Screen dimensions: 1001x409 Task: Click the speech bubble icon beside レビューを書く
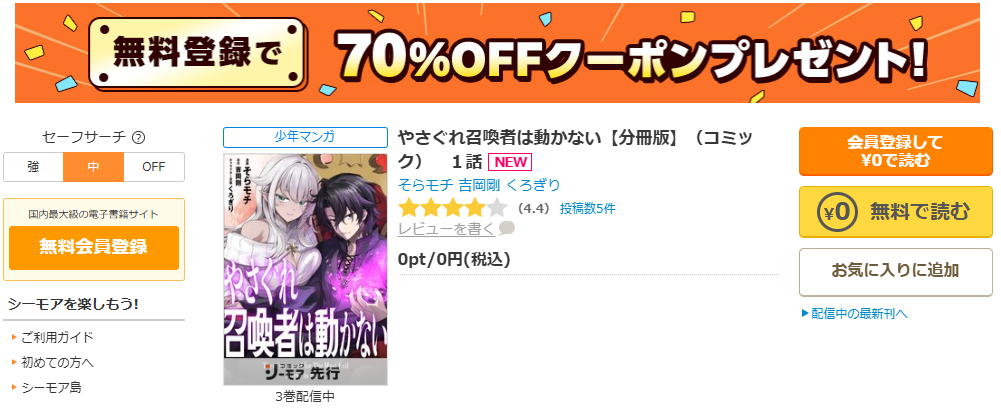pos(506,228)
